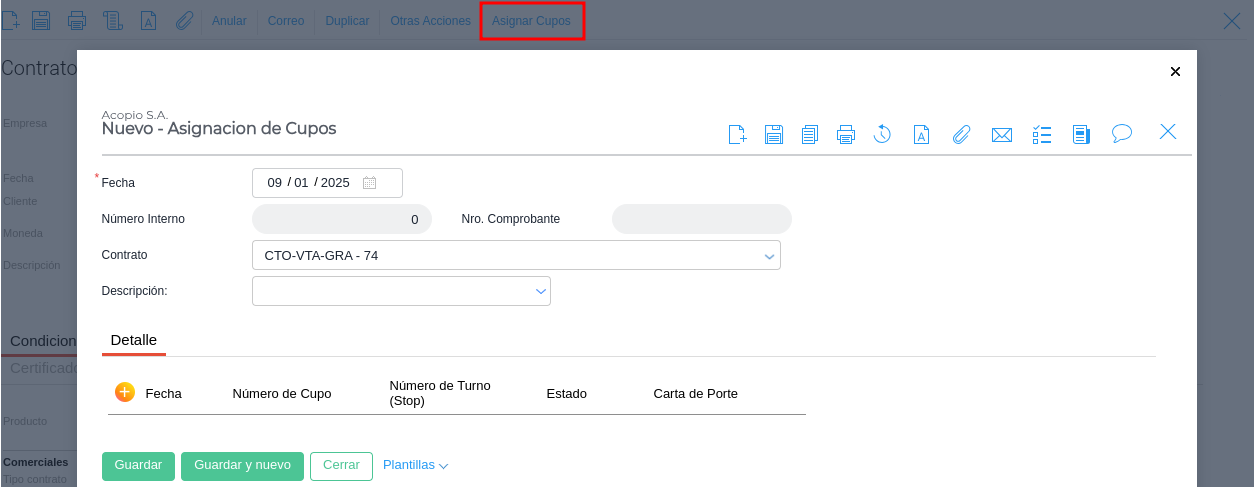Viewport: 1254px width, 487px height.
Task: Click the Nro. Comprobante field
Action: (x=702, y=219)
